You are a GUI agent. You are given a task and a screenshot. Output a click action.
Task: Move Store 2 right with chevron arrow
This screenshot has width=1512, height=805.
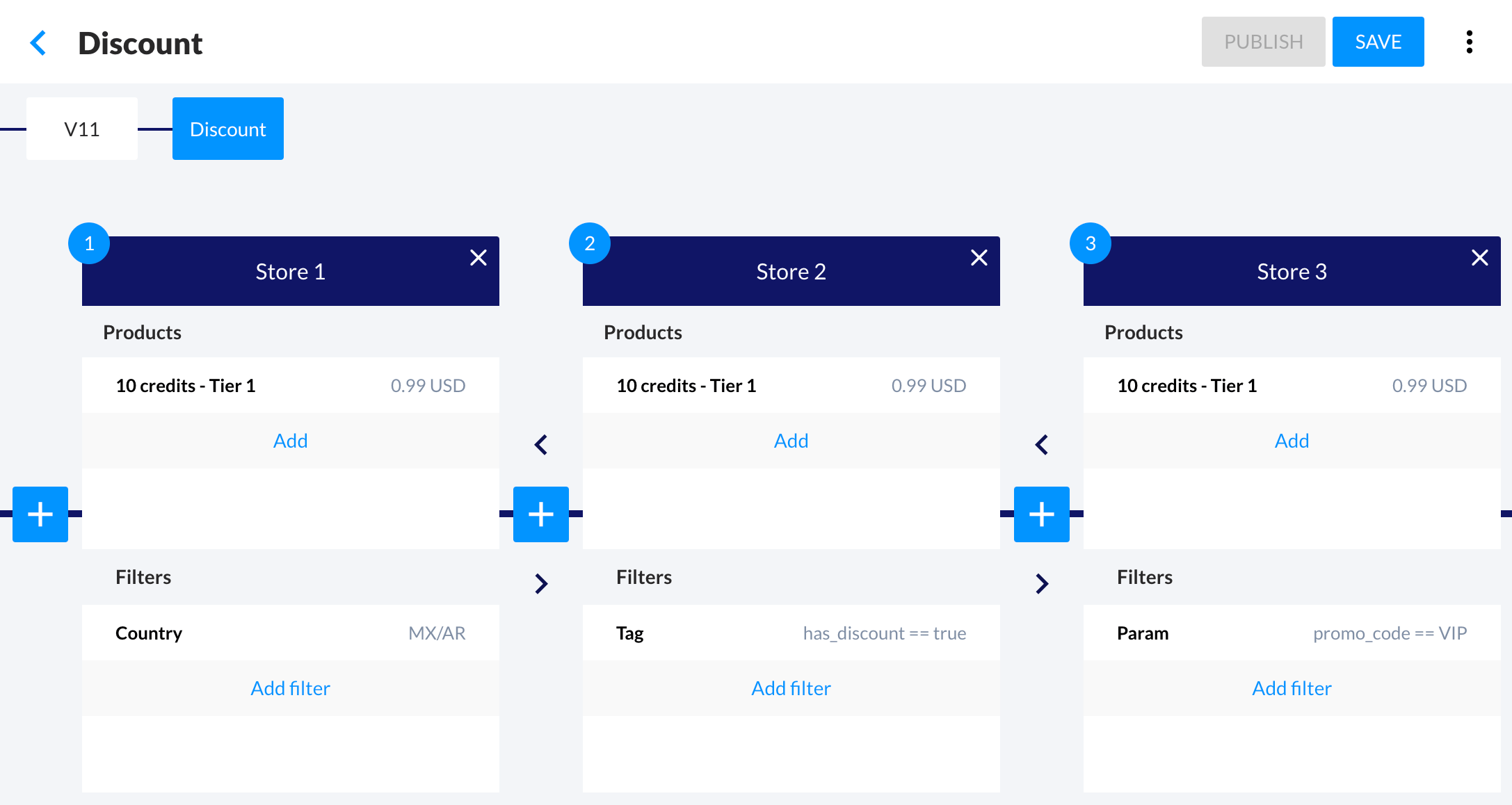click(1042, 583)
